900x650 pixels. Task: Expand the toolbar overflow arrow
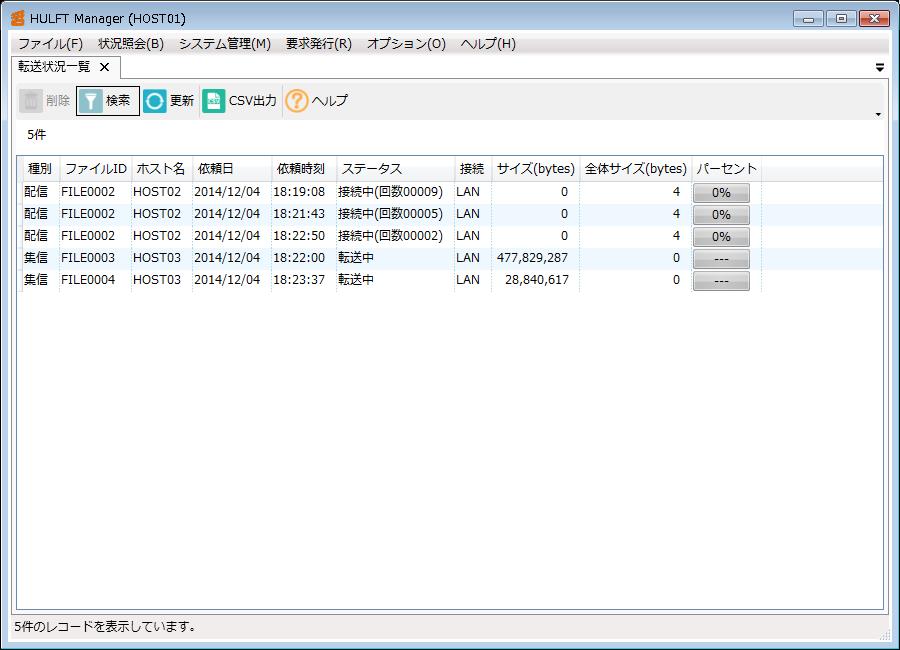[878, 114]
